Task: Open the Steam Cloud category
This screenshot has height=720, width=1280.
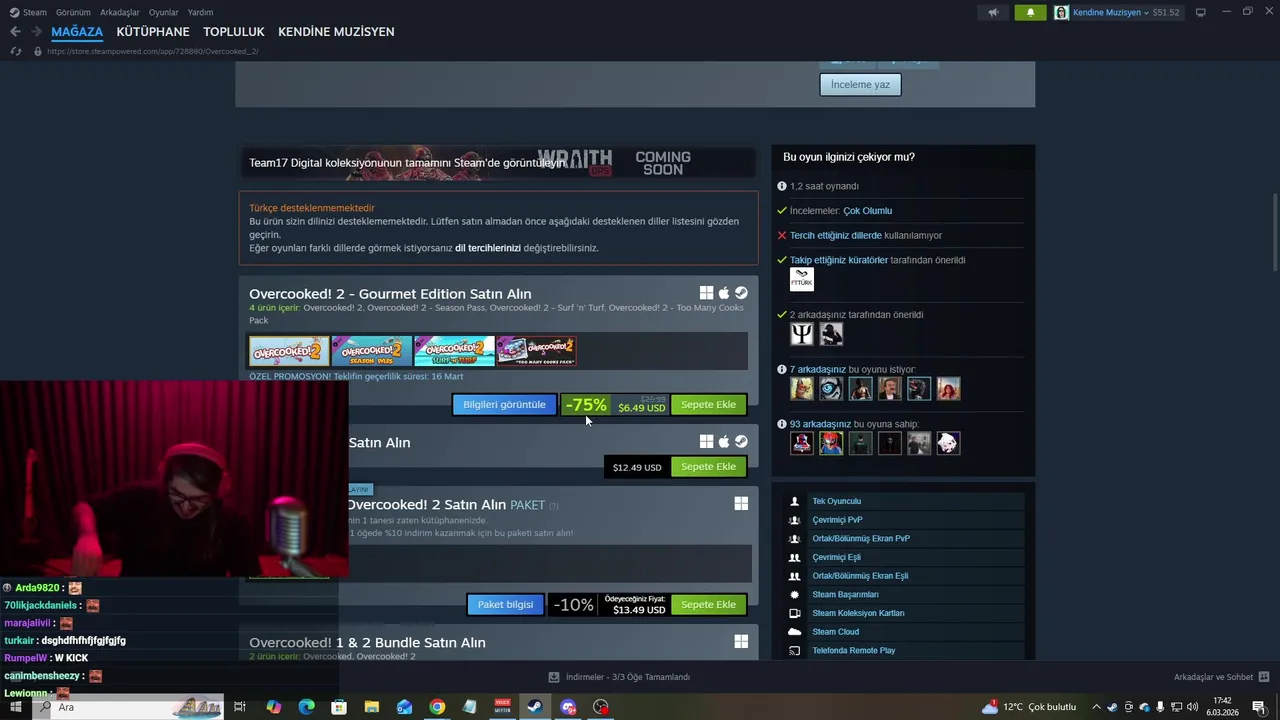Action: (x=835, y=632)
